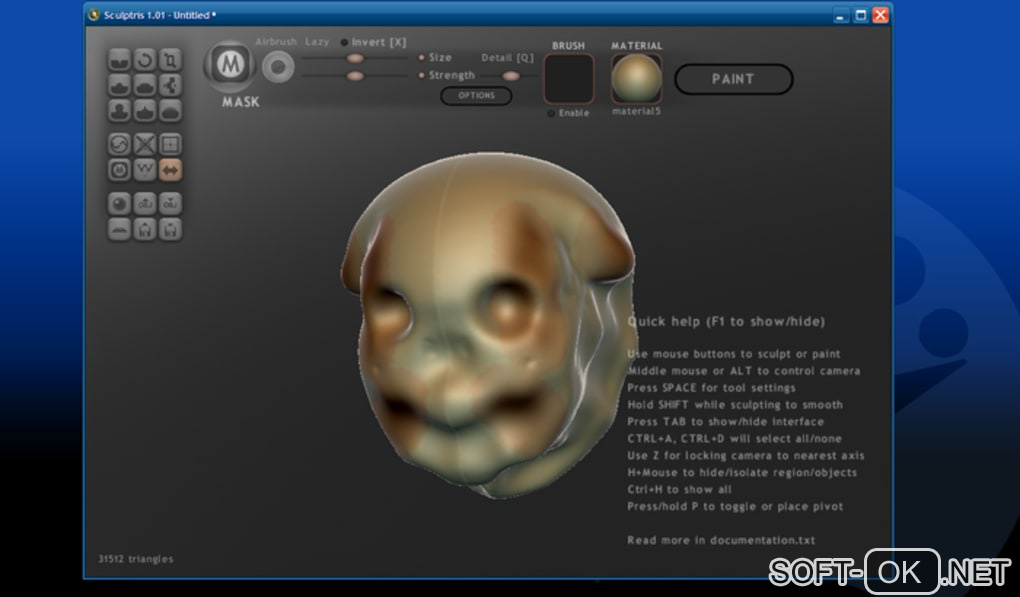Open the empty BRUSH texture slot
1020x597 pixels.
(569, 79)
